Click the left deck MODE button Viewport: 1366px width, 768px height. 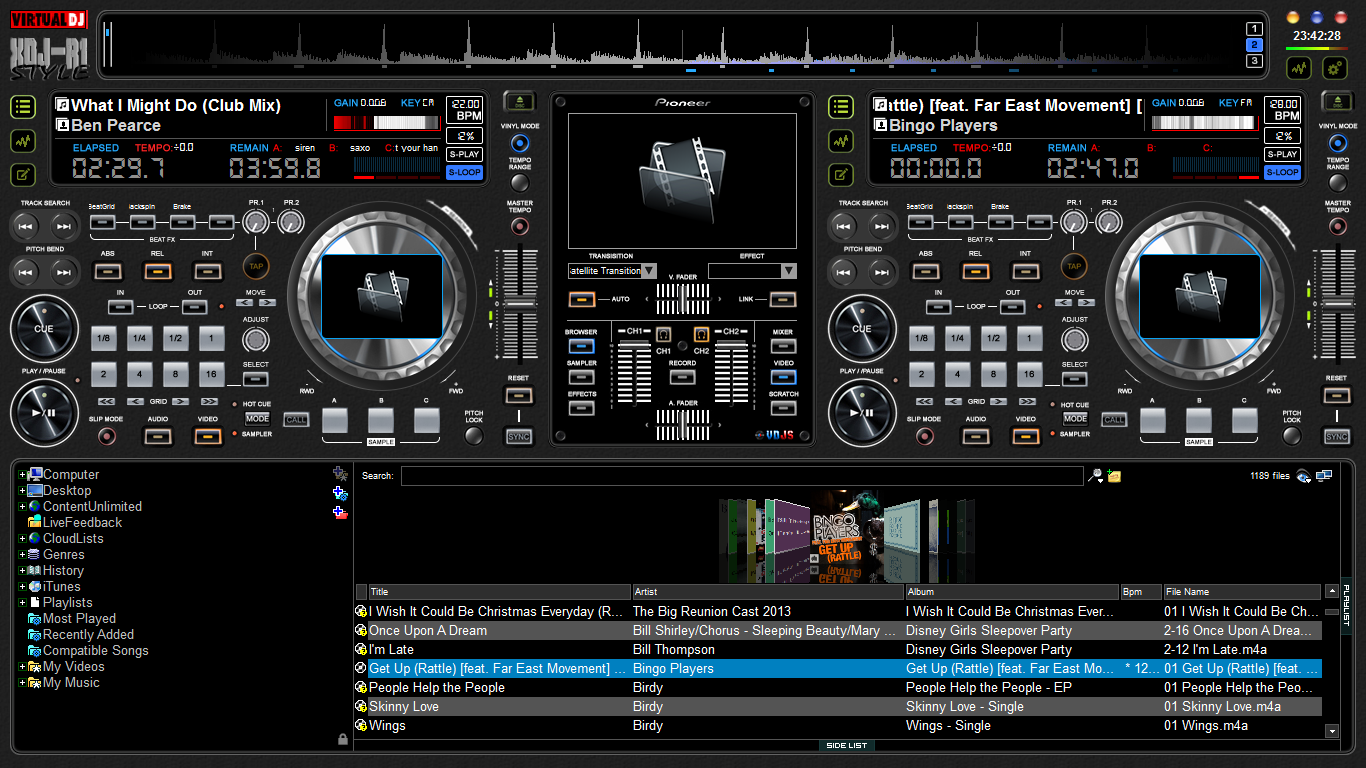coord(257,419)
